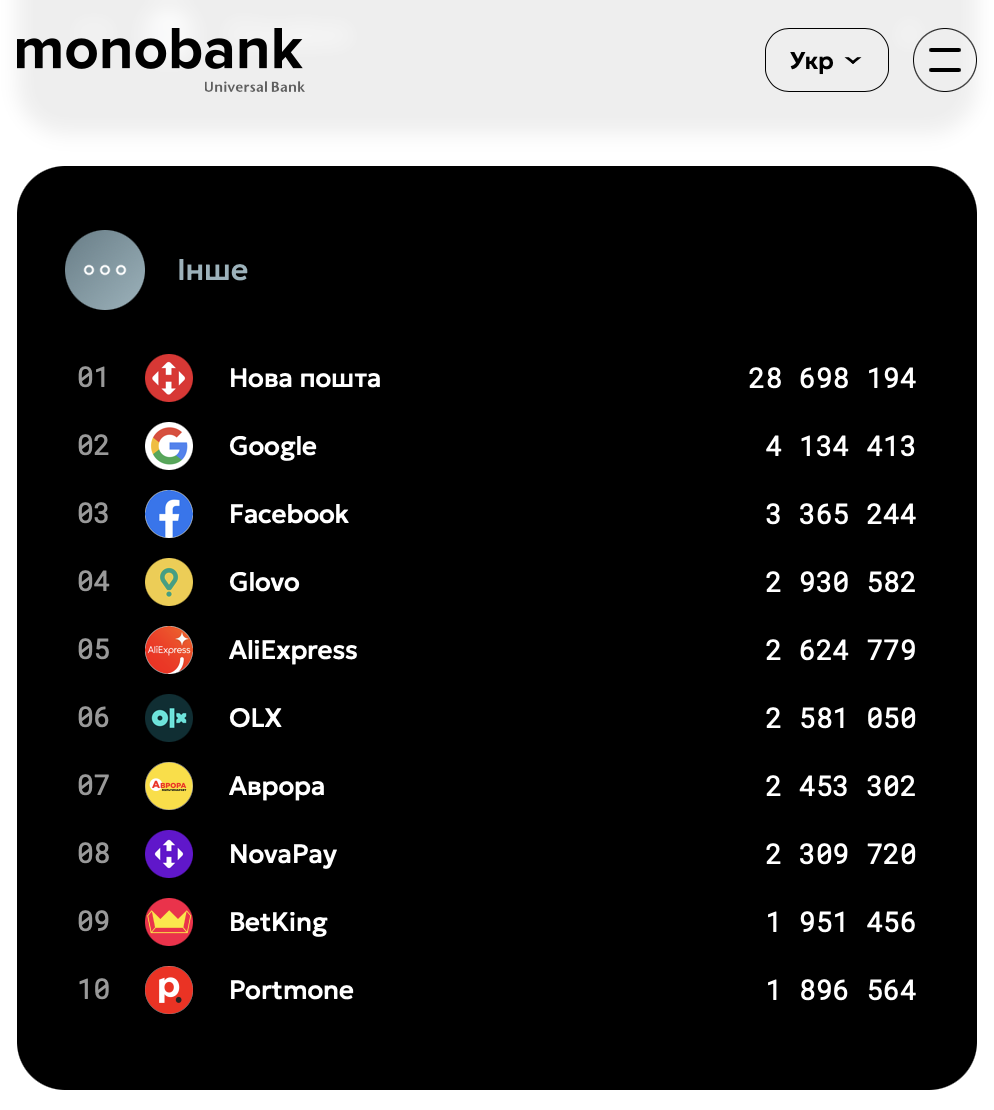Open the hamburger menu button
This screenshot has height=1110, width=994.
944,60
